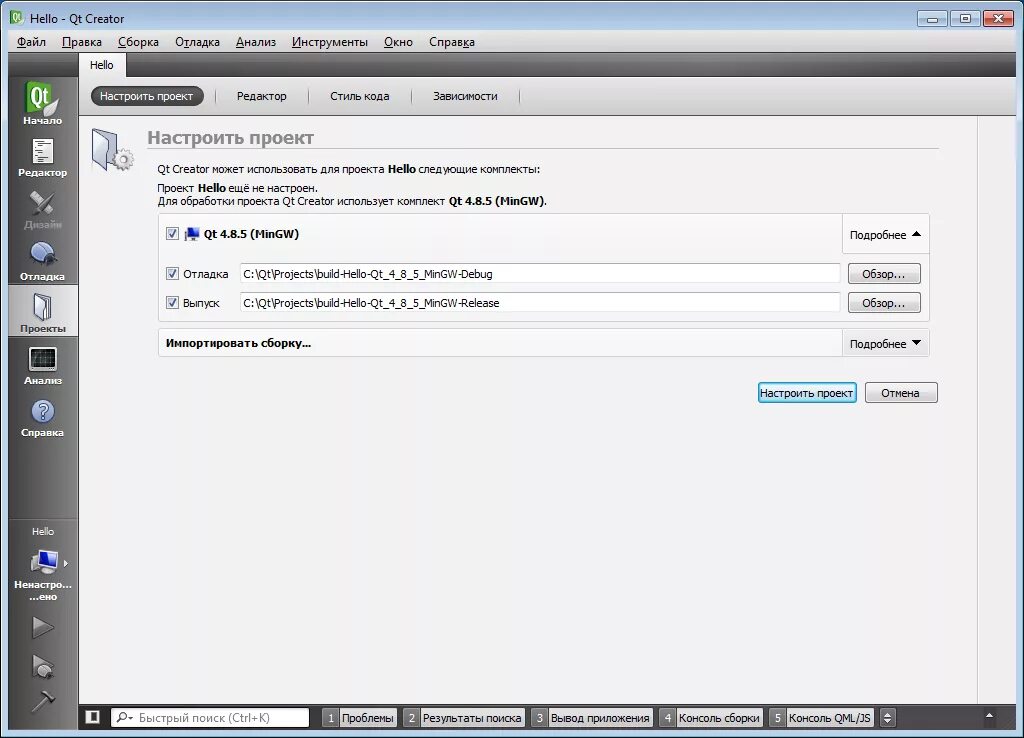Screen dimensions: 1024x738
Task: Open Справка help mode
Action: [42, 417]
